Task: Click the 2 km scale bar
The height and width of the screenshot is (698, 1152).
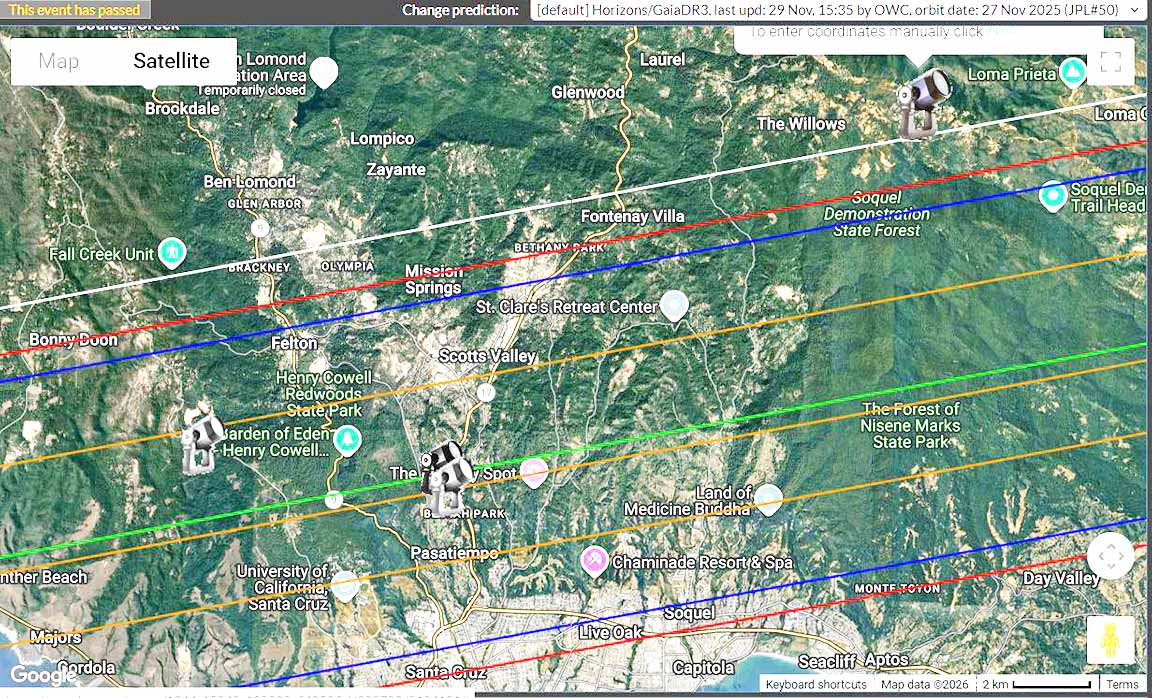Action: (x=1050, y=685)
